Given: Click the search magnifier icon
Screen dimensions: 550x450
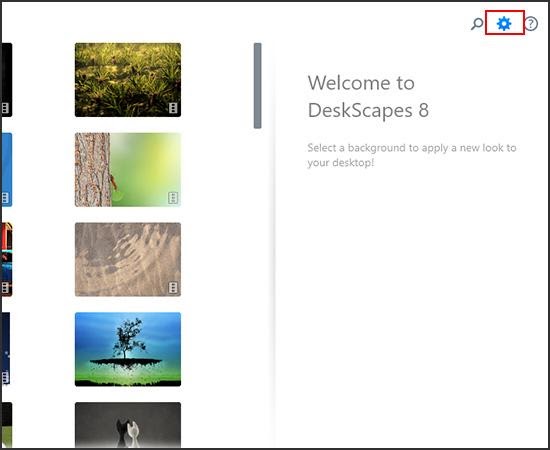Looking at the screenshot, I should point(477,24).
